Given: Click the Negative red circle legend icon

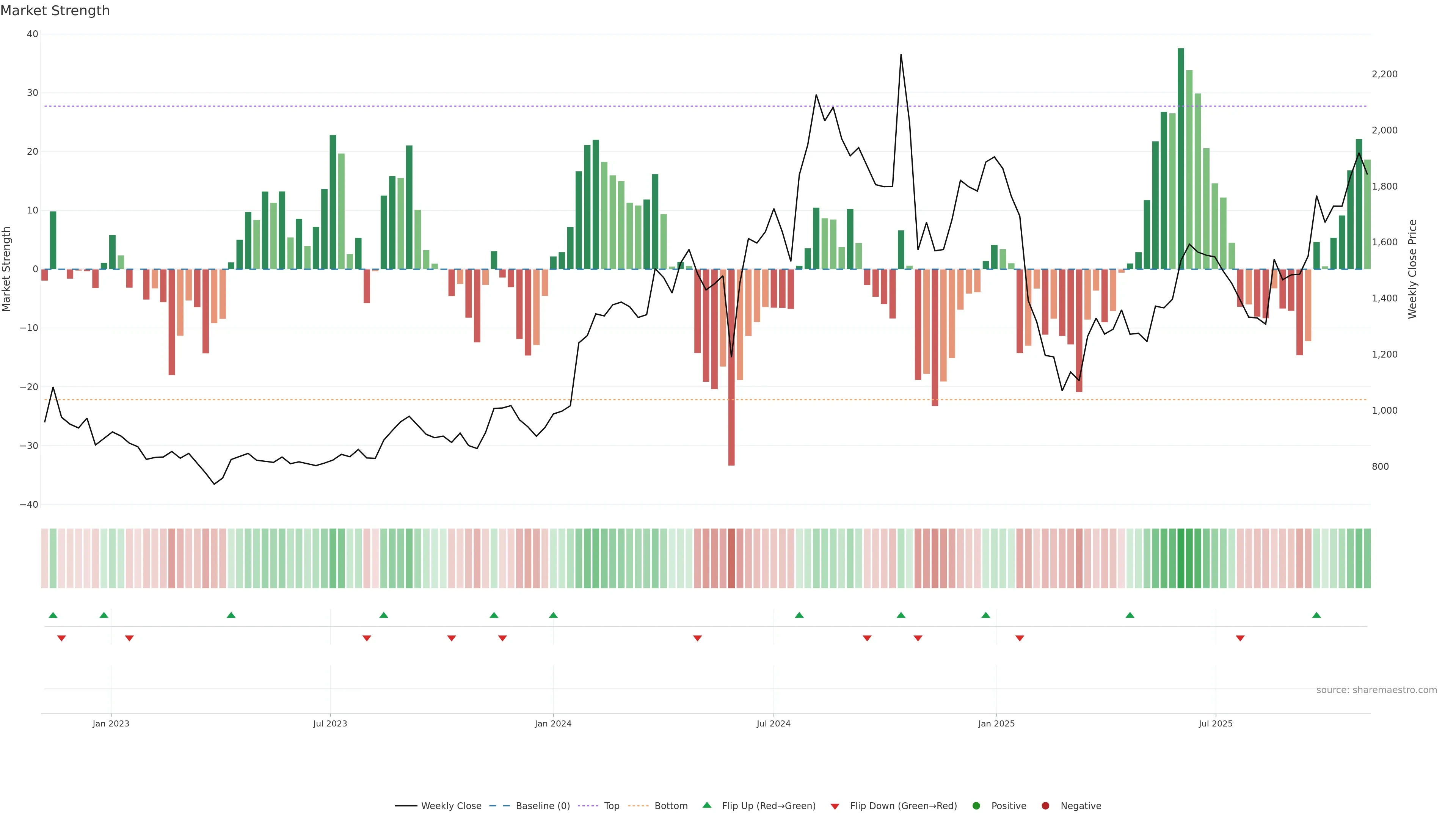Looking at the screenshot, I should 1045,806.
